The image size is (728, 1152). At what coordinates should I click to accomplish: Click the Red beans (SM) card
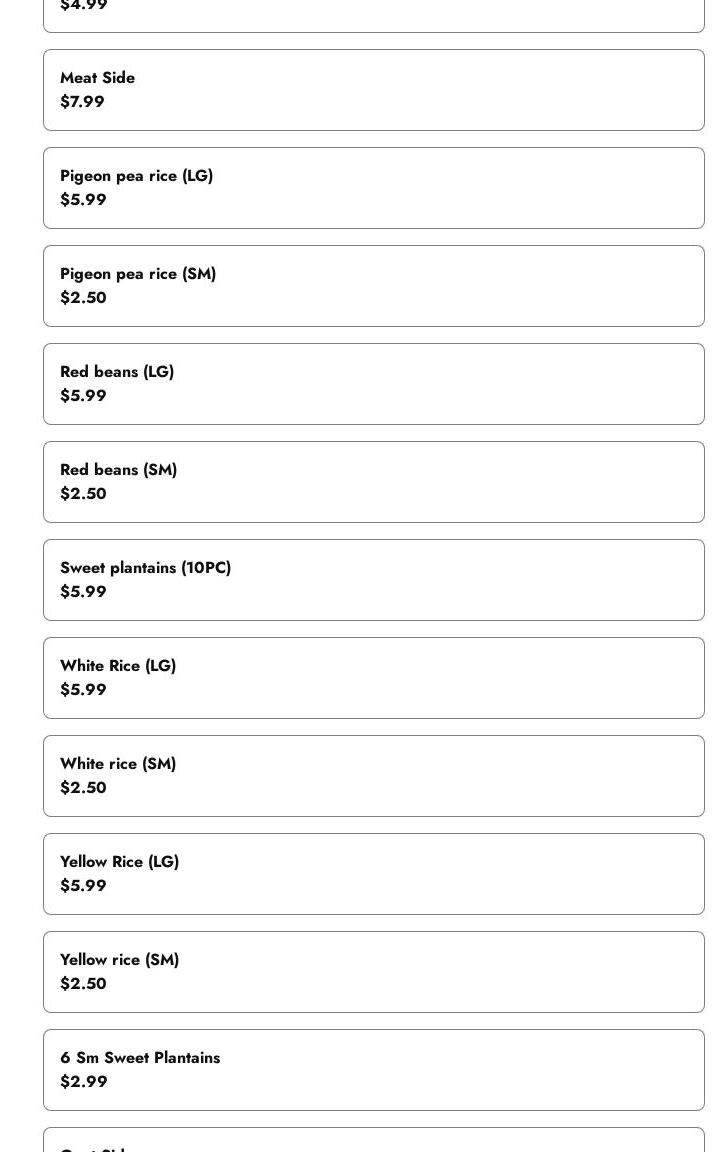coord(373,482)
